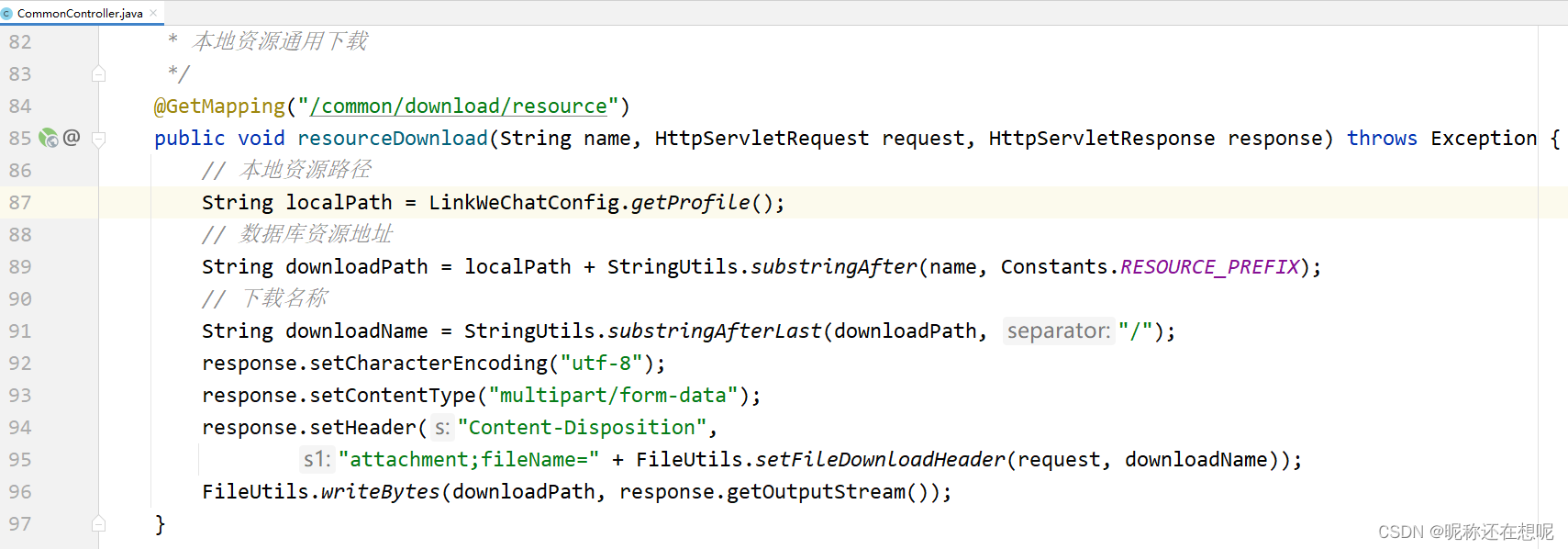Click the resourceDownload method name
This screenshot has height=549, width=1568.
pyautogui.click(x=393, y=139)
